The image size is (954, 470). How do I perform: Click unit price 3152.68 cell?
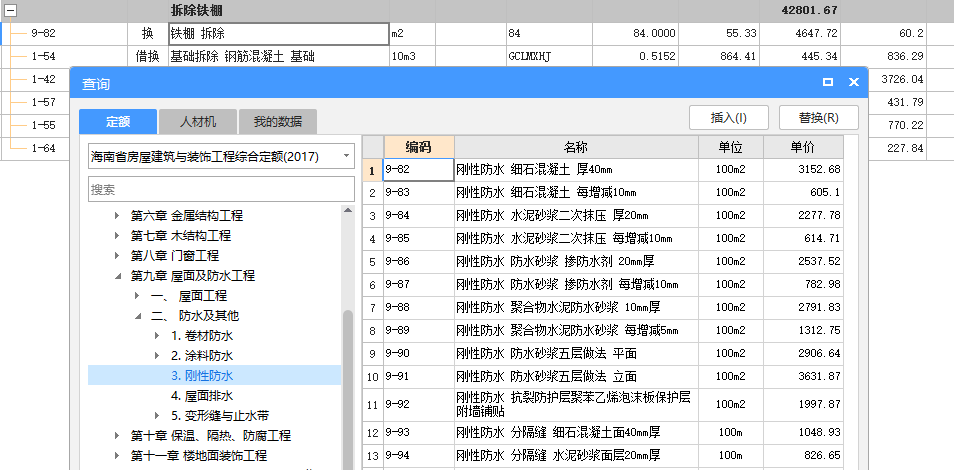(803, 170)
